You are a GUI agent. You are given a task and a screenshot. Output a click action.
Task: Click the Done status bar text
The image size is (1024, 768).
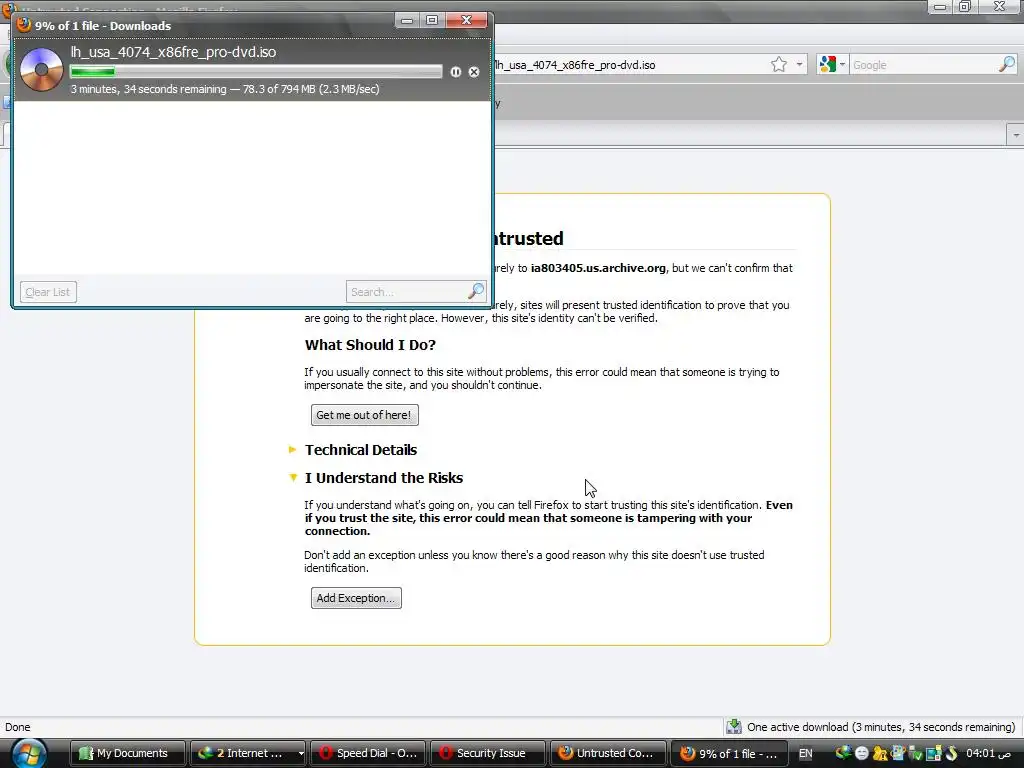click(18, 727)
